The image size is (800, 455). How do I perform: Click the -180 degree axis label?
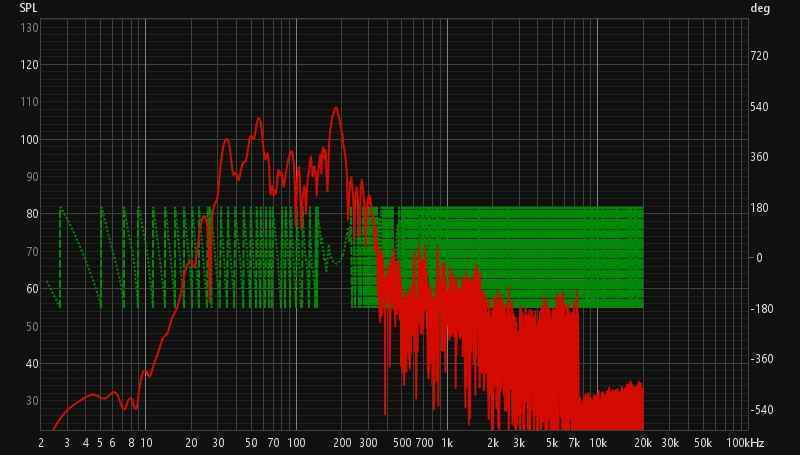tap(762, 309)
